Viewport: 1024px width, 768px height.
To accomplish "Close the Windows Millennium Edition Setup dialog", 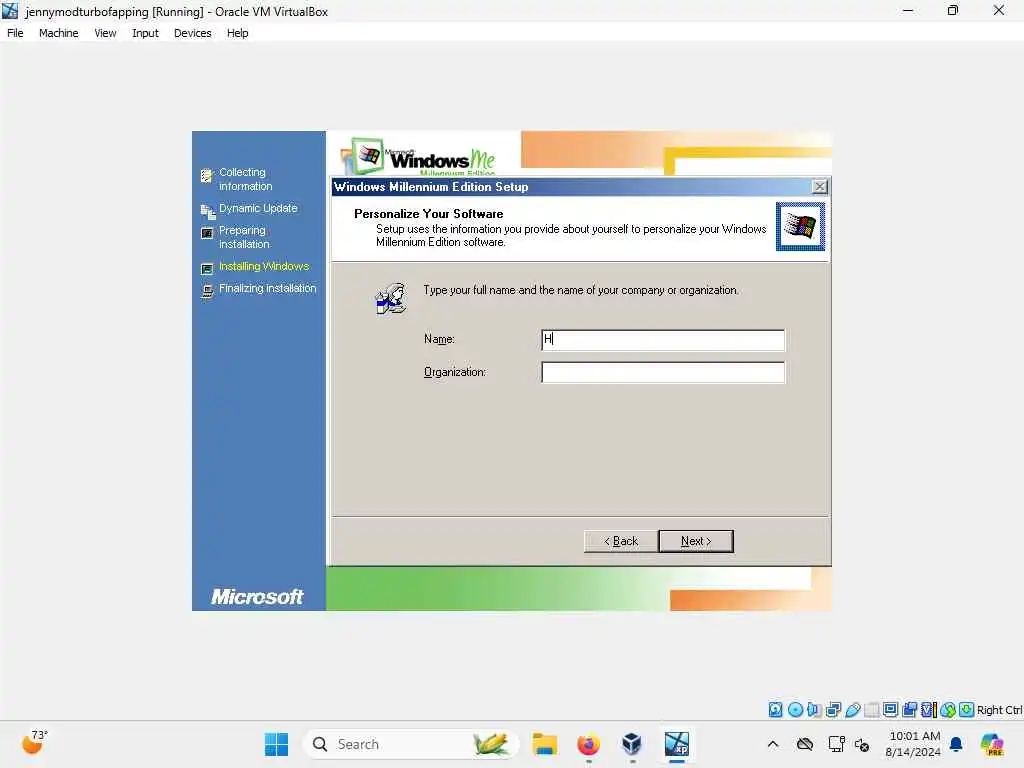I will point(820,187).
